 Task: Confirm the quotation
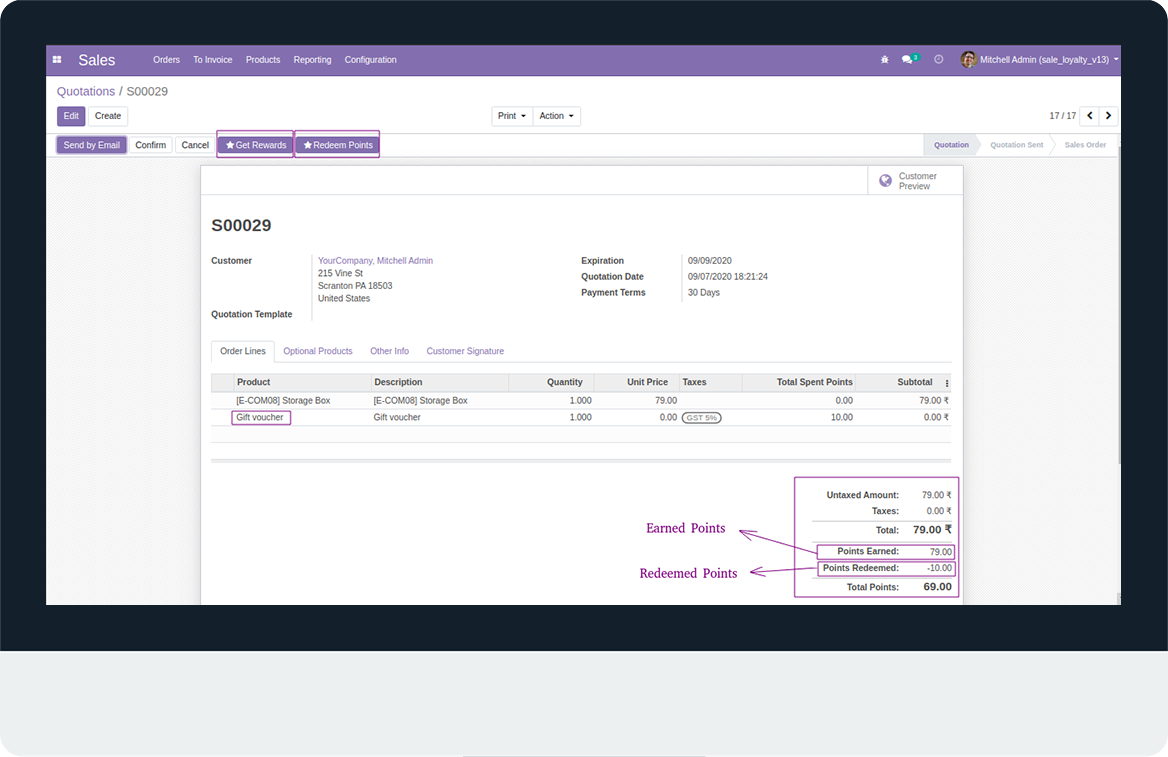click(150, 145)
